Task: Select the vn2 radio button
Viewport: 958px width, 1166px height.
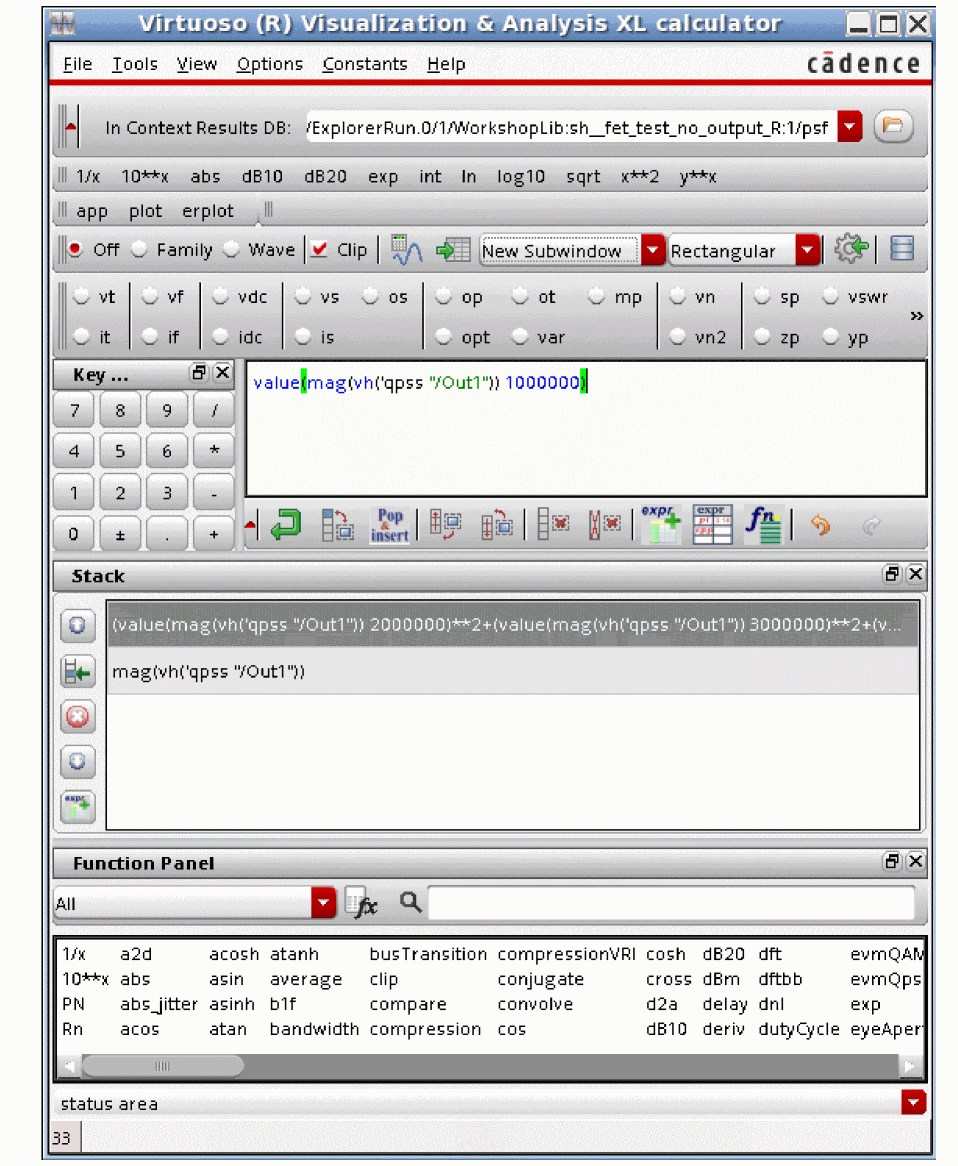Action: 678,336
